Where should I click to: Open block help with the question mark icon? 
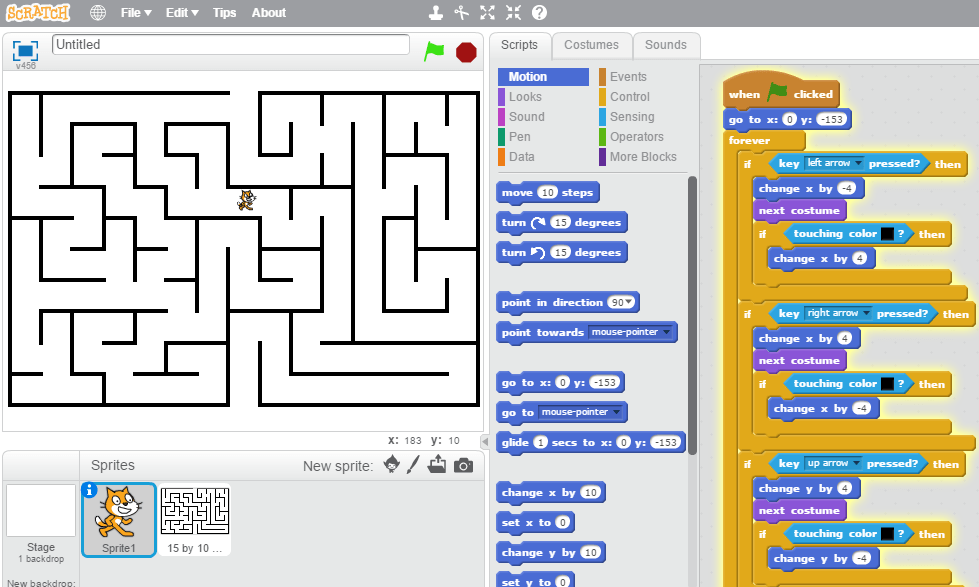pos(540,12)
